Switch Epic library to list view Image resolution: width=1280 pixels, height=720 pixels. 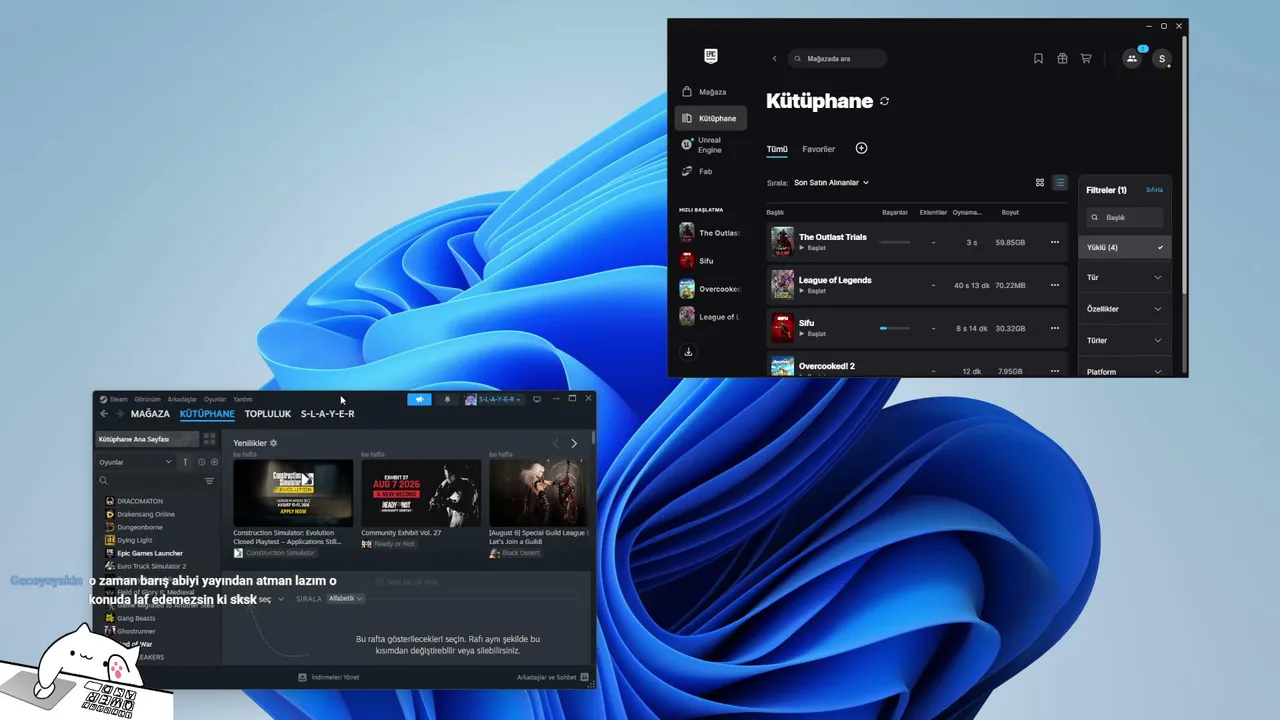[x=1060, y=183]
